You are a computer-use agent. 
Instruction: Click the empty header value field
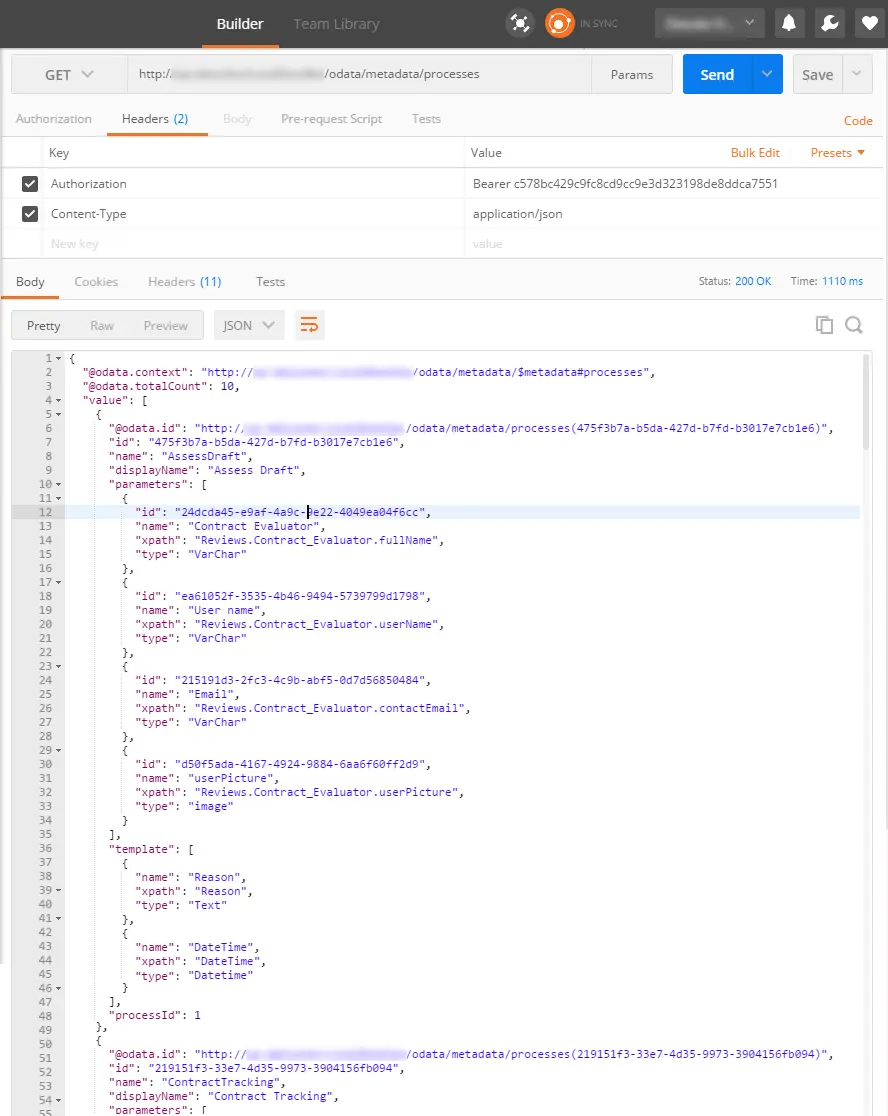click(674, 243)
